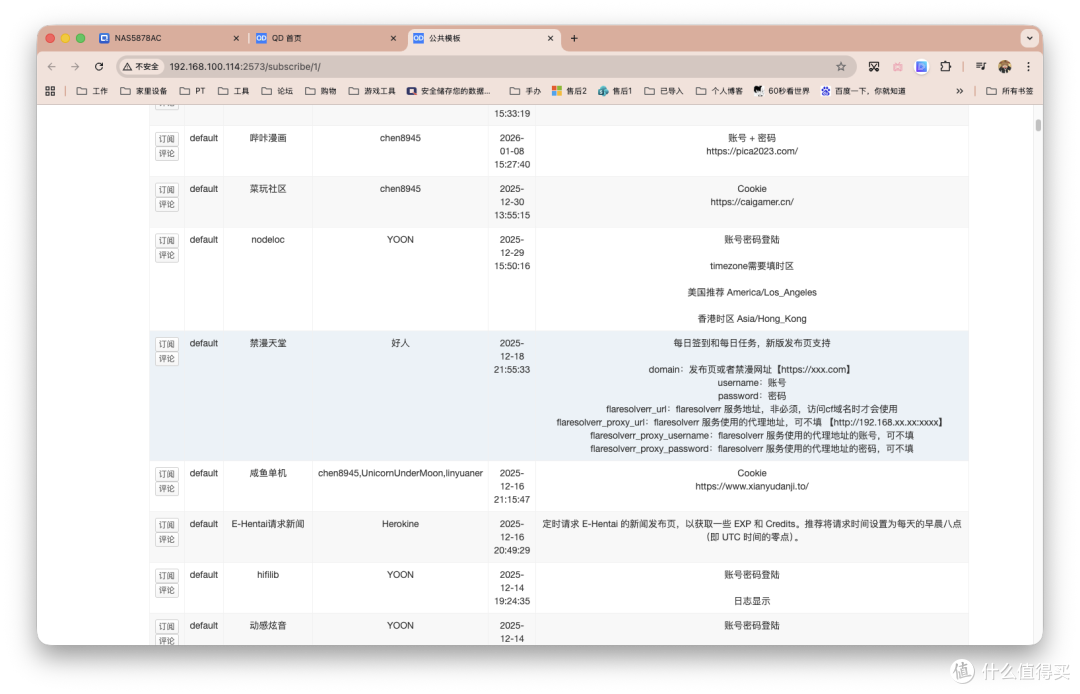Close the 公共模板 tab
Image resolution: width=1080 pixels, height=694 pixels.
[x=550, y=39]
